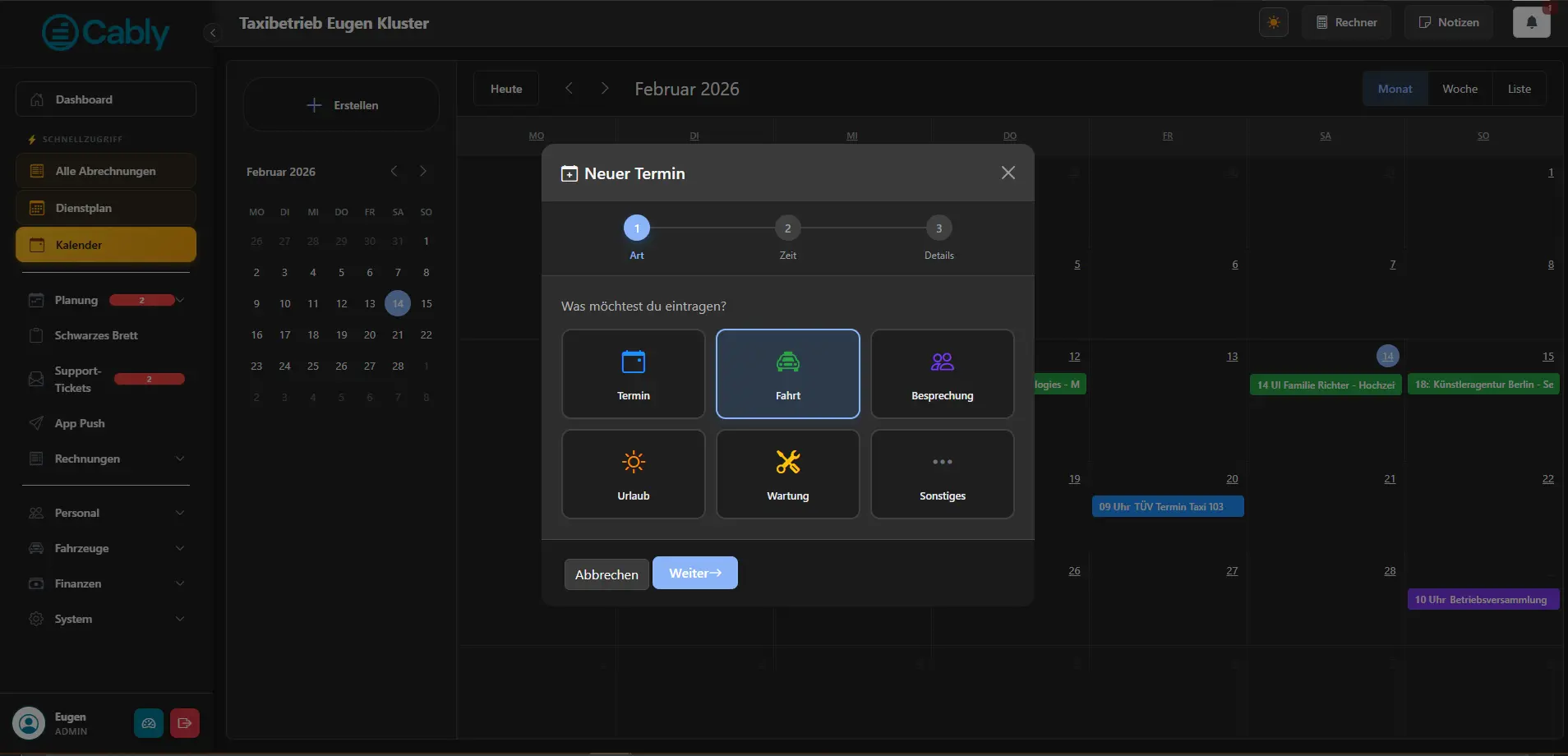This screenshot has height=756, width=1568.
Task: Select highlighted day 14 in mini calendar
Action: coord(398,303)
